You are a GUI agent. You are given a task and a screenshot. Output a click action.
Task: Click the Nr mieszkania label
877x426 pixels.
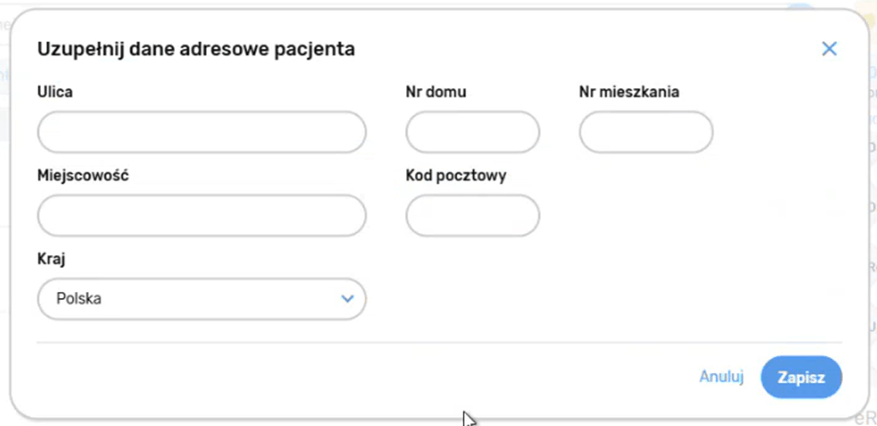pyautogui.click(x=629, y=92)
